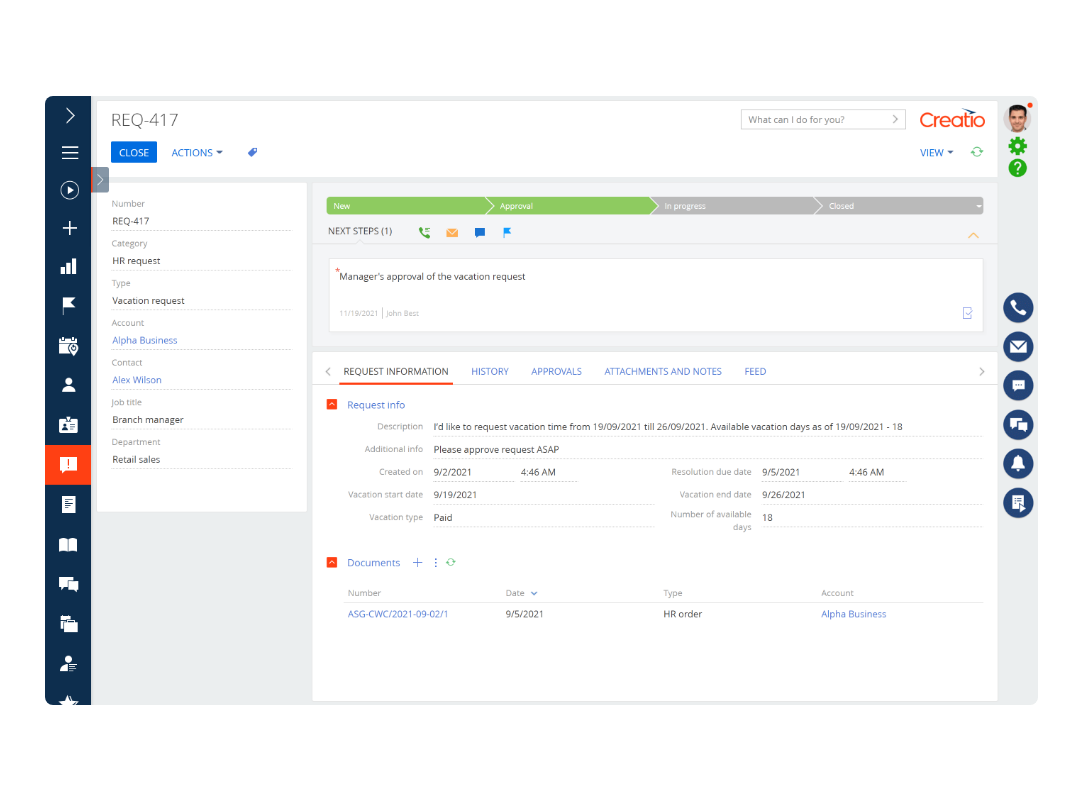Open the Actions dropdown menu

click(x=196, y=153)
